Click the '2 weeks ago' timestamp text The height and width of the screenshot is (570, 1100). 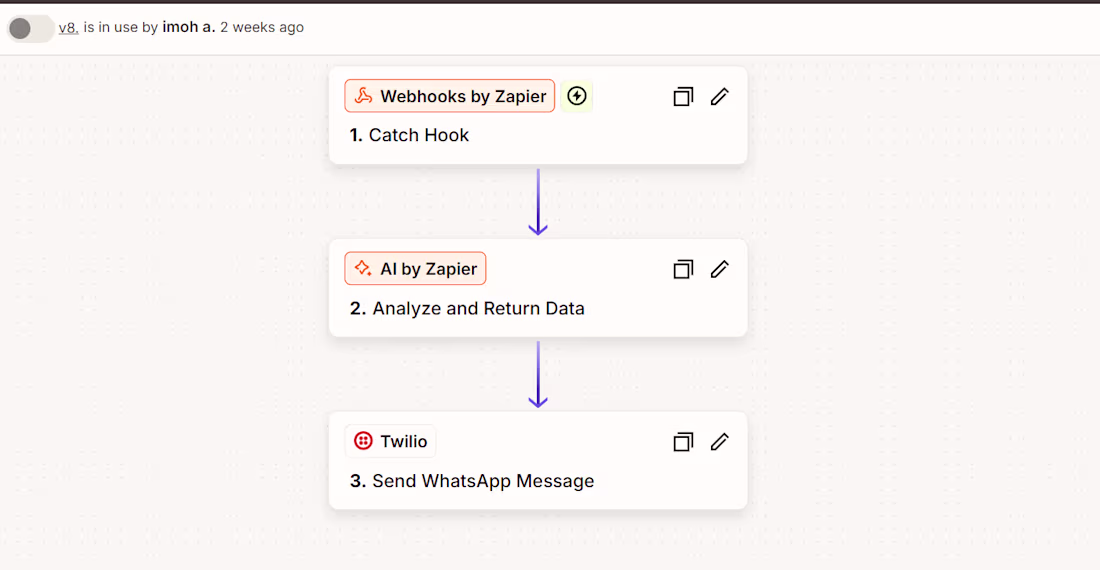[262, 27]
